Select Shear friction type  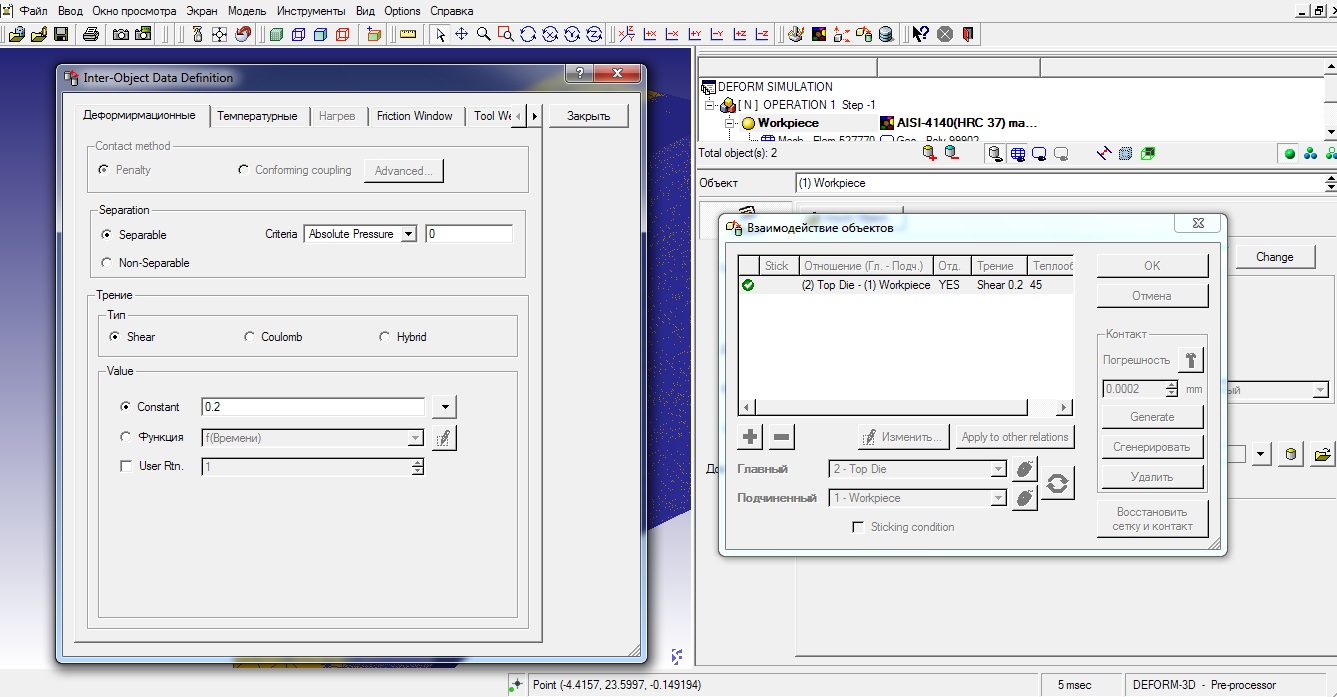tap(115, 337)
